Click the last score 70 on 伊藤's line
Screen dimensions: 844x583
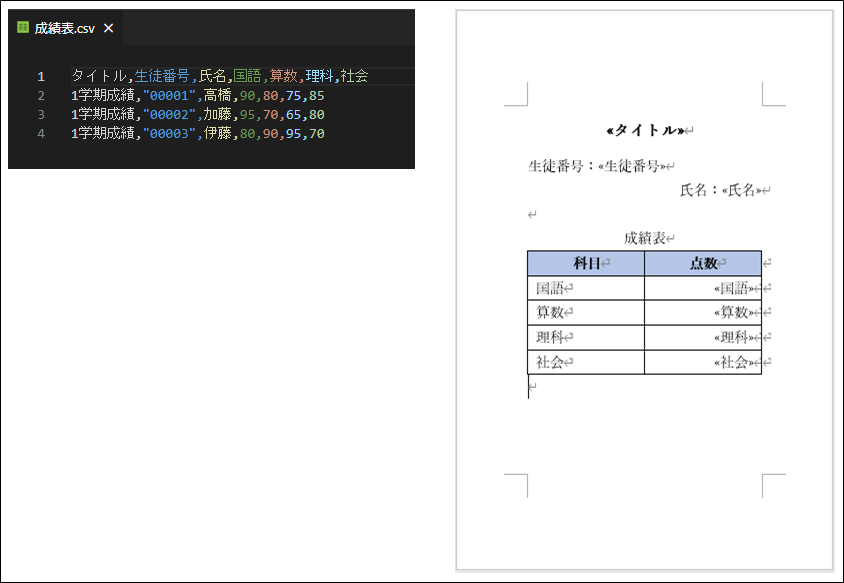click(x=317, y=134)
